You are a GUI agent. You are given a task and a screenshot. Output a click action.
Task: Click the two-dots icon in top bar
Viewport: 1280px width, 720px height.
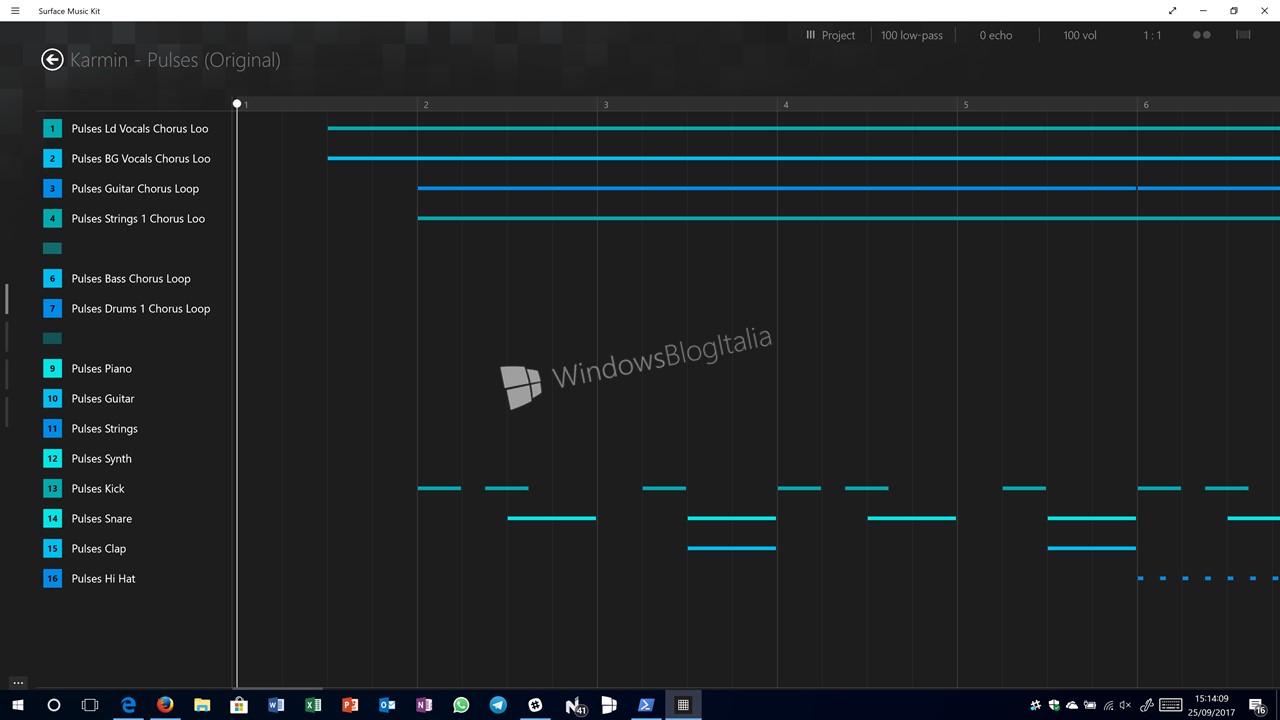[1202, 35]
